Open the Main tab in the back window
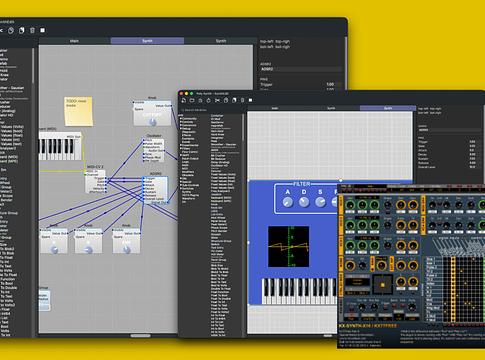The height and width of the screenshot is (360, 485). (74, 41)
